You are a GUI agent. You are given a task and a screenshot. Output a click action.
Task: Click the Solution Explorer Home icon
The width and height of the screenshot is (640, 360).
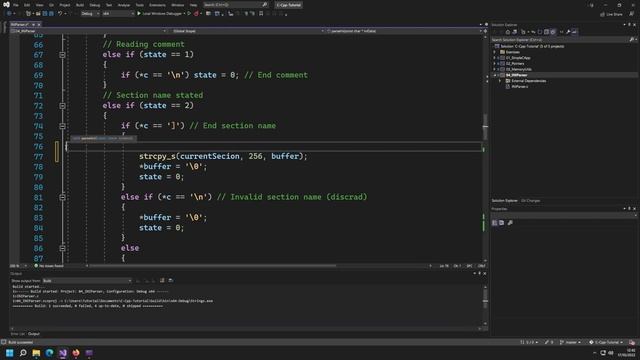point(508,32)
